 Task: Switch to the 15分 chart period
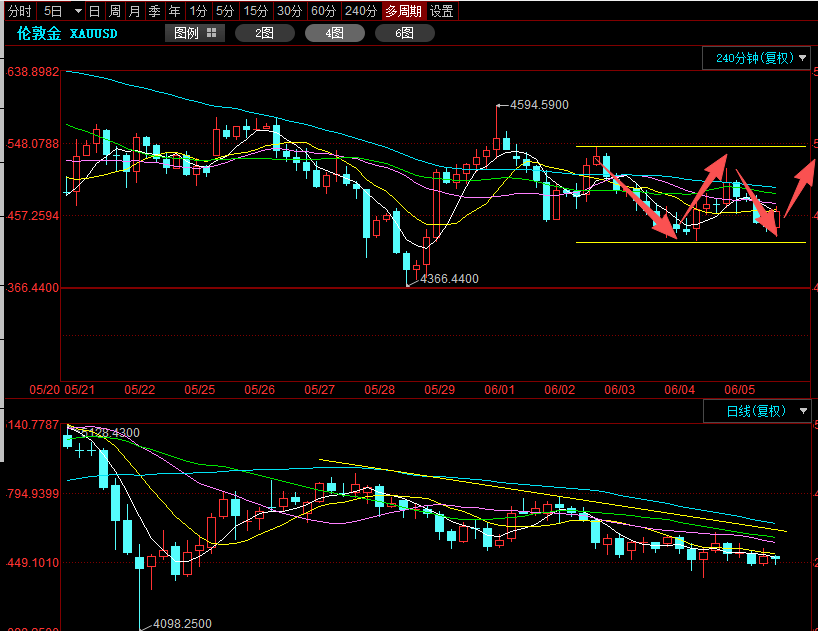click(256, 11)
